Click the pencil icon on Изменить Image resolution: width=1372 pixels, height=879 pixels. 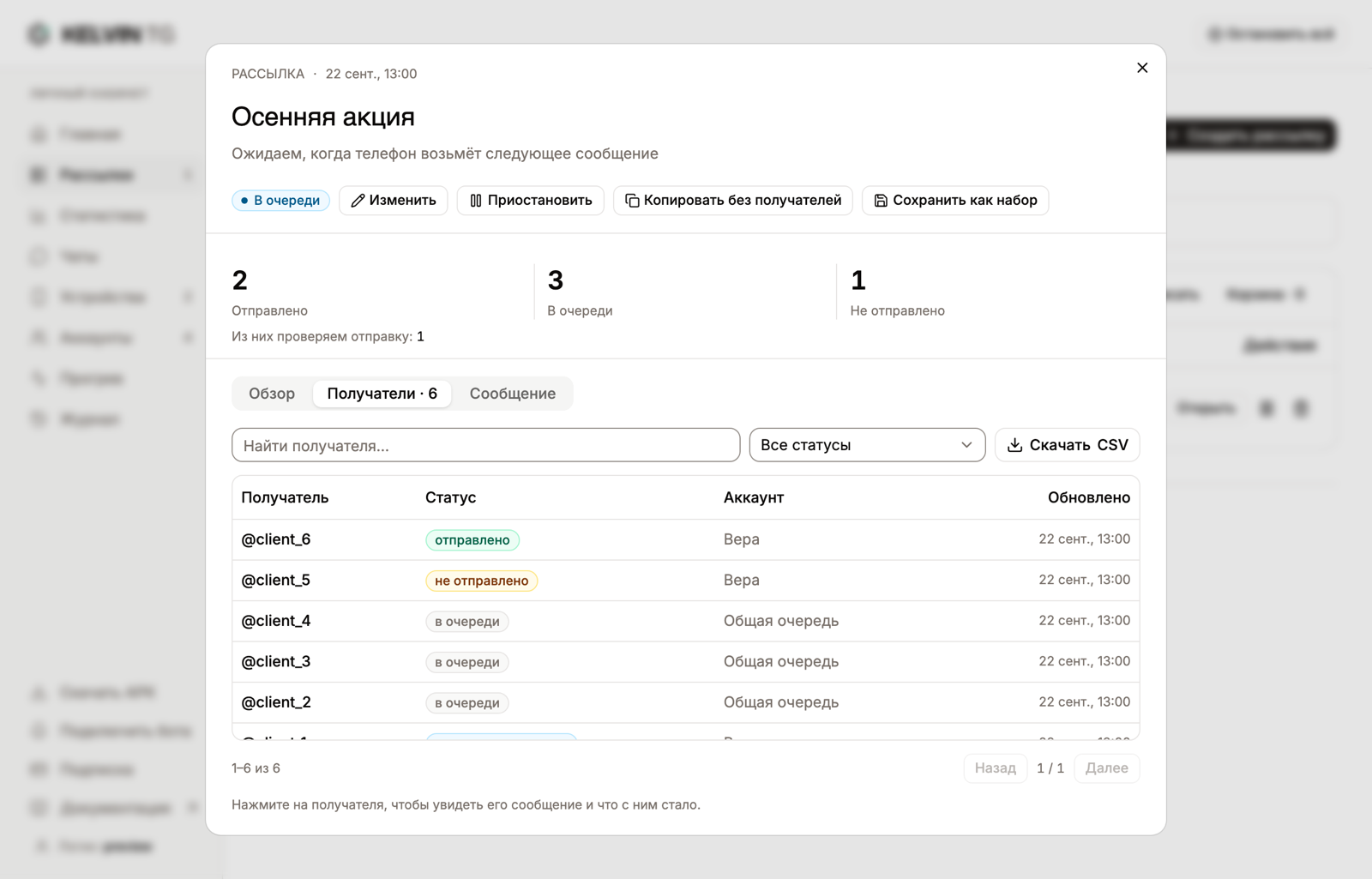click(358, 201)
